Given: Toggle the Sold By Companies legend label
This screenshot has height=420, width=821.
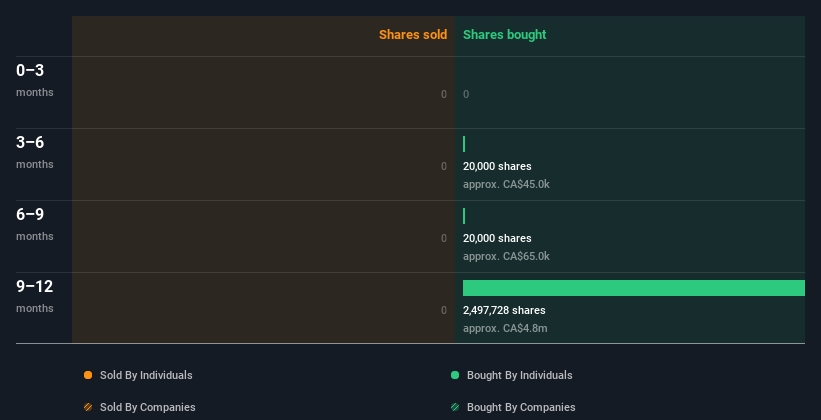Looking at the screenshot, I should (148, 407).
